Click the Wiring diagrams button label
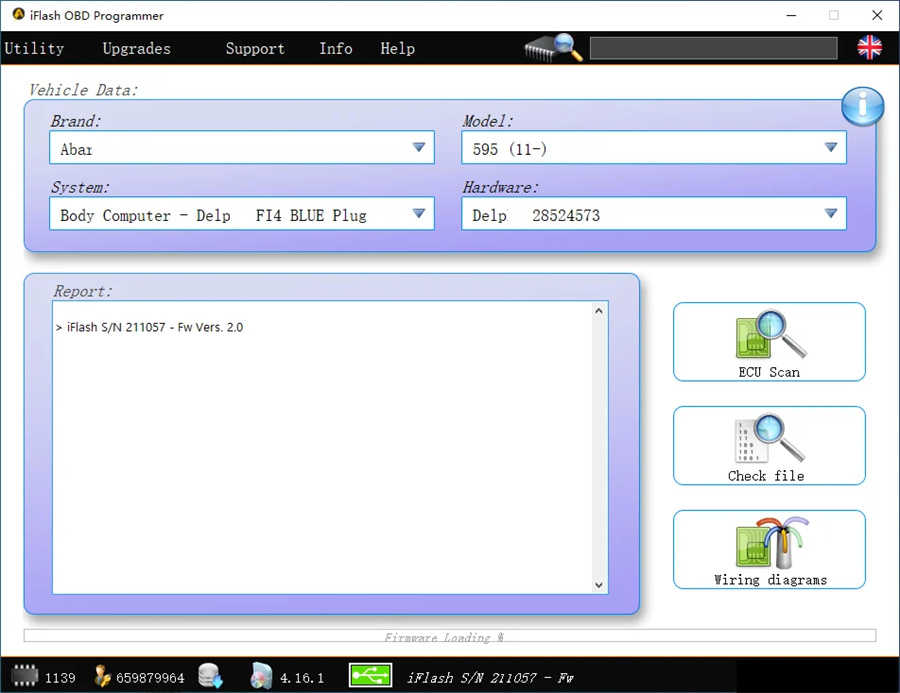Image resolution: width=900 pixels, height=693 pixels. coord(770,580)
